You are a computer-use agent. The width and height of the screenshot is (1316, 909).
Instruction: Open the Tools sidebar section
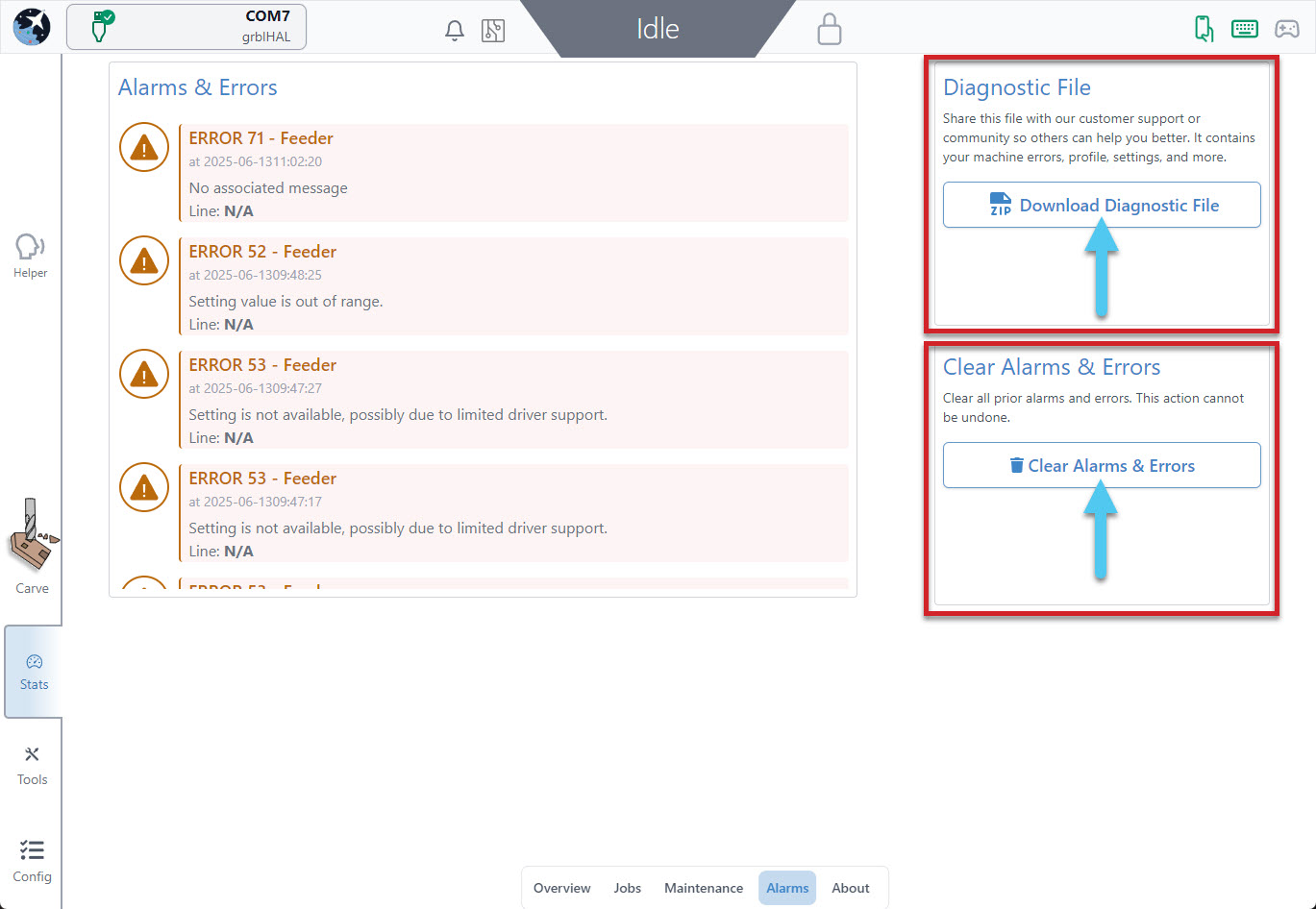point(32,765)
